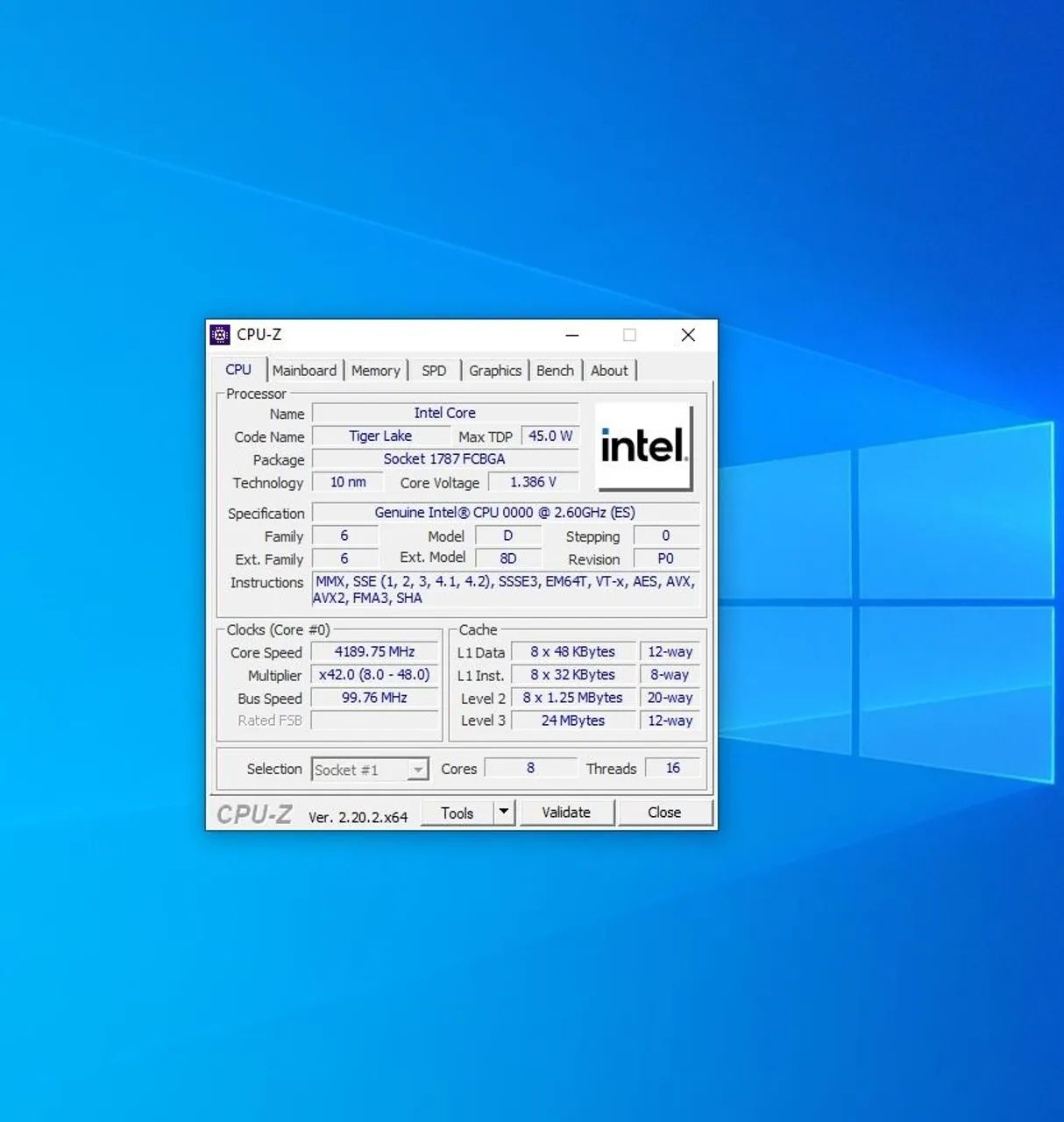Click the Threads value '16'

[x=673, y=768]
